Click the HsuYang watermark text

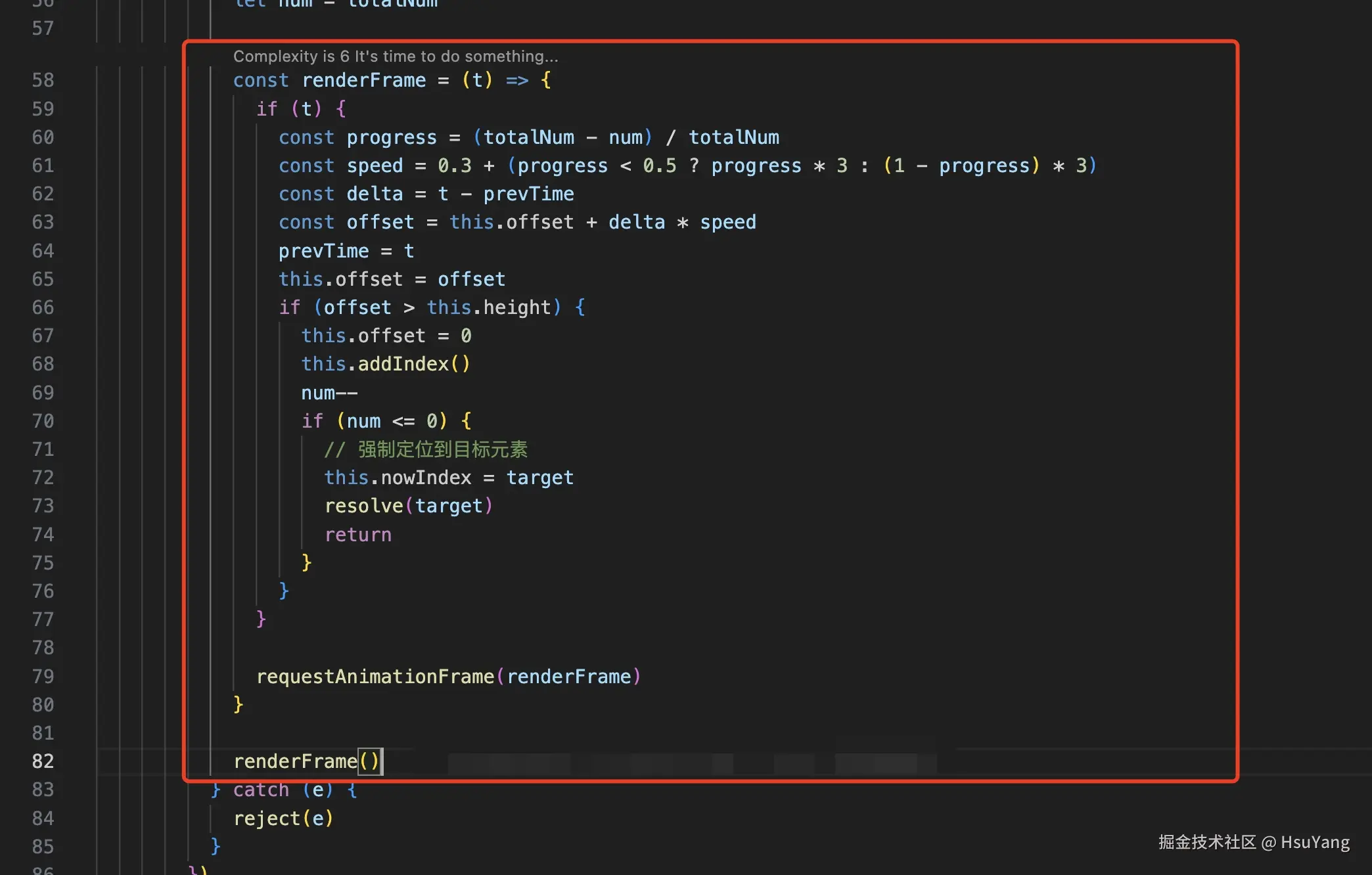pyautogui.click(x=1315, y=842)
